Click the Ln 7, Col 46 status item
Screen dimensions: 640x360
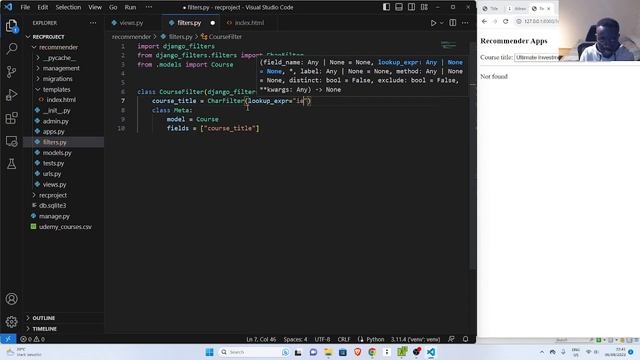pos(261,339)
